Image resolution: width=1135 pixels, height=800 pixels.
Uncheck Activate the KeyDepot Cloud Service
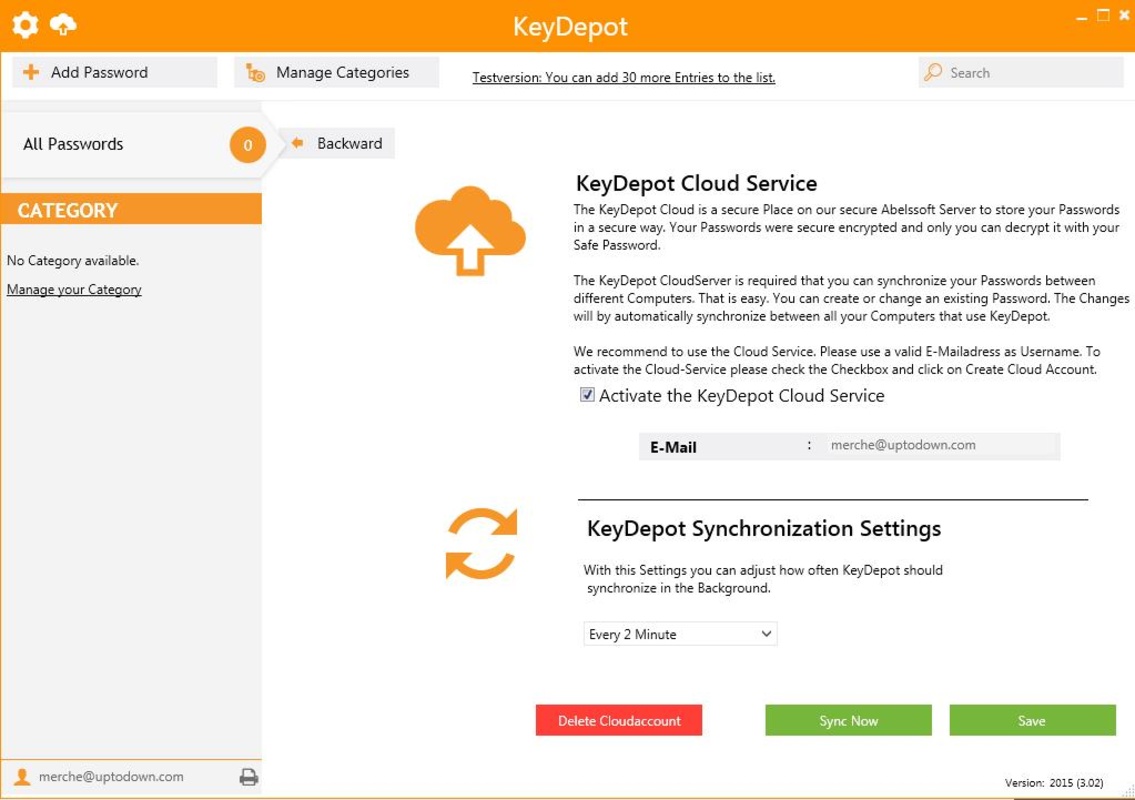pyautogui.click(x=588, y=395)
